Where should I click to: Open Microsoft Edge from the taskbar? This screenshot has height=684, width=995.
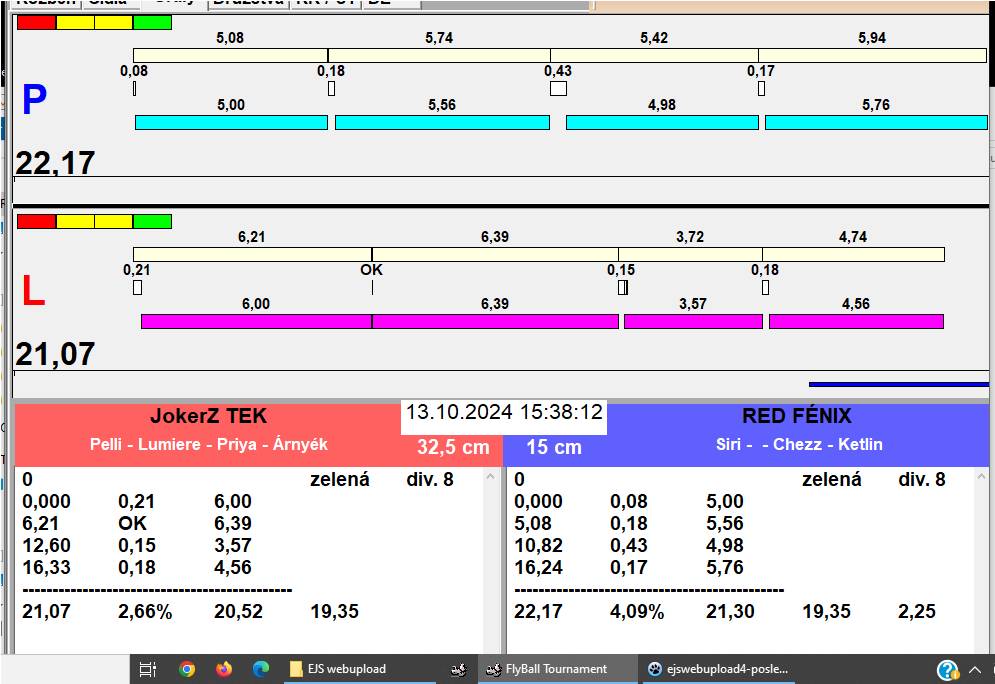tap(261, 669)
